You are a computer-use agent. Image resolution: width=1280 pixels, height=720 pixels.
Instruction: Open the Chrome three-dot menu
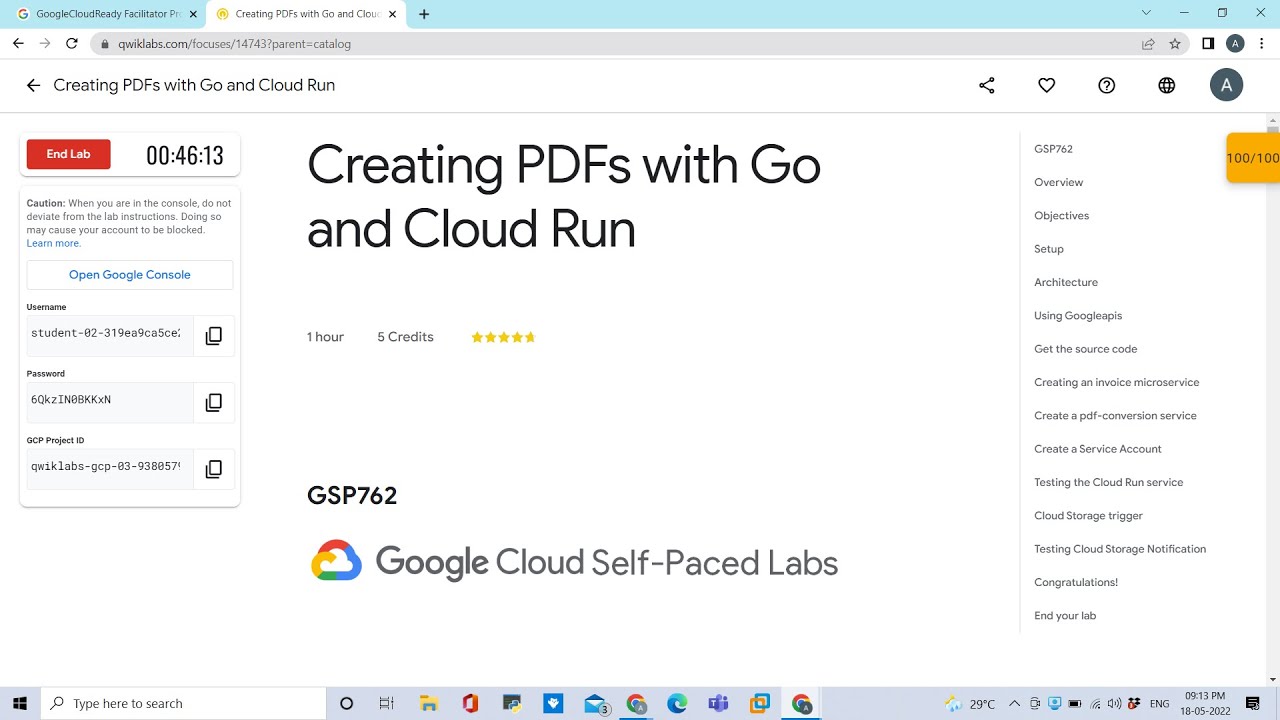1263,44
